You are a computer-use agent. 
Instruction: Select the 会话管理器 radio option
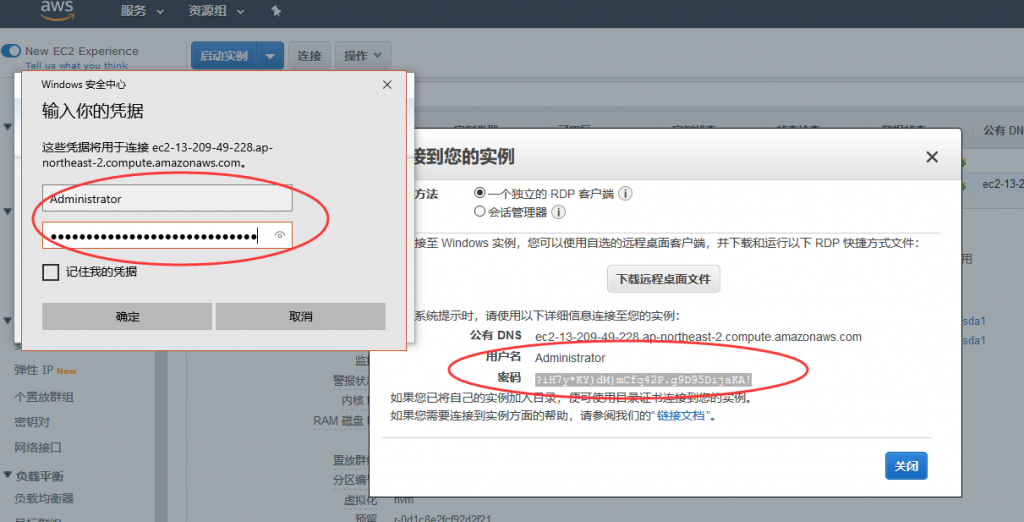[480, 212]
